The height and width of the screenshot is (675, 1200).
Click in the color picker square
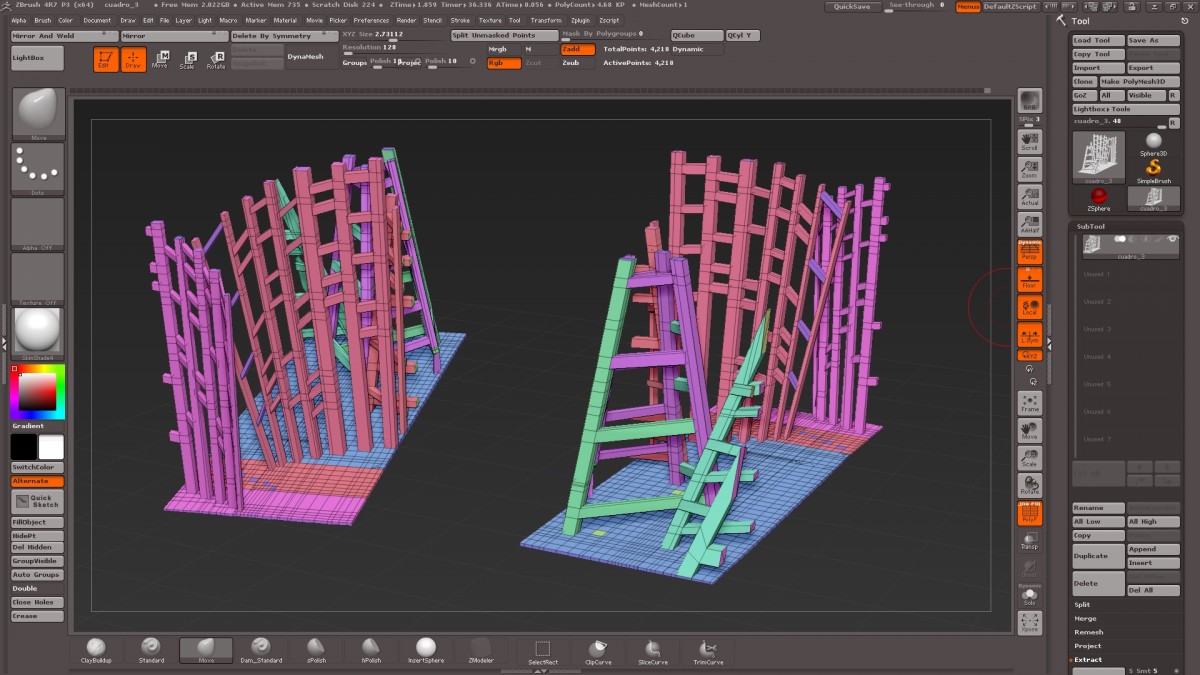point(38,392)
